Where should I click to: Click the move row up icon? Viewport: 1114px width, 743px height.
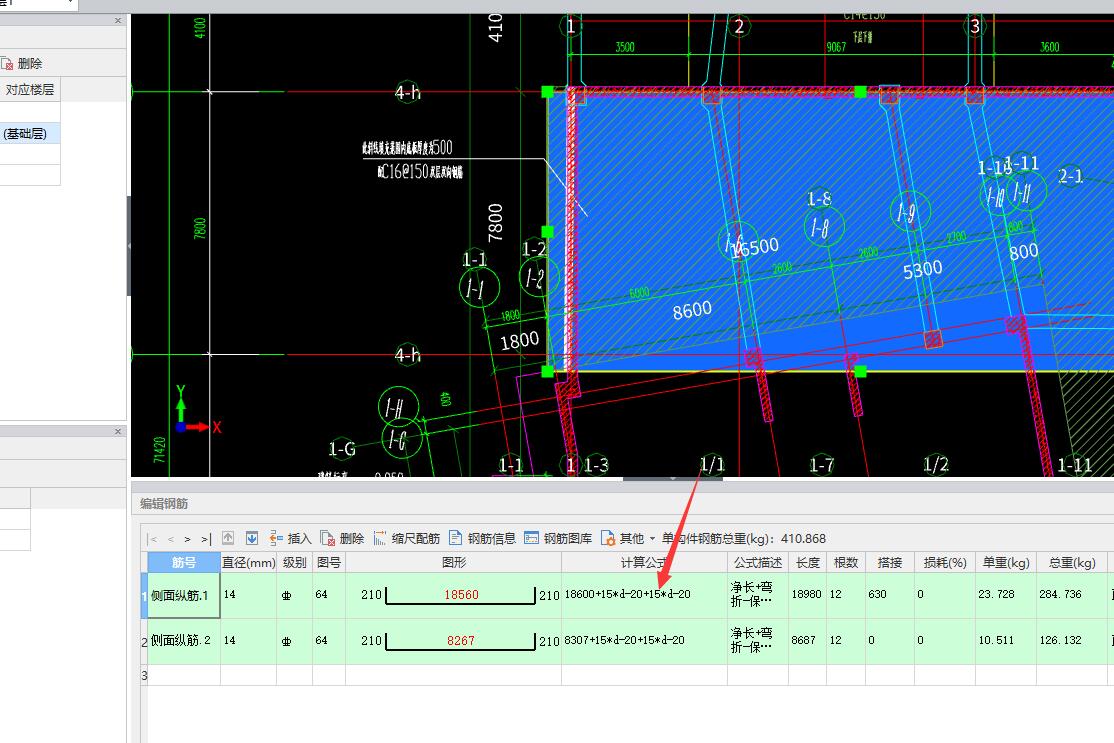tap(228, 538)
